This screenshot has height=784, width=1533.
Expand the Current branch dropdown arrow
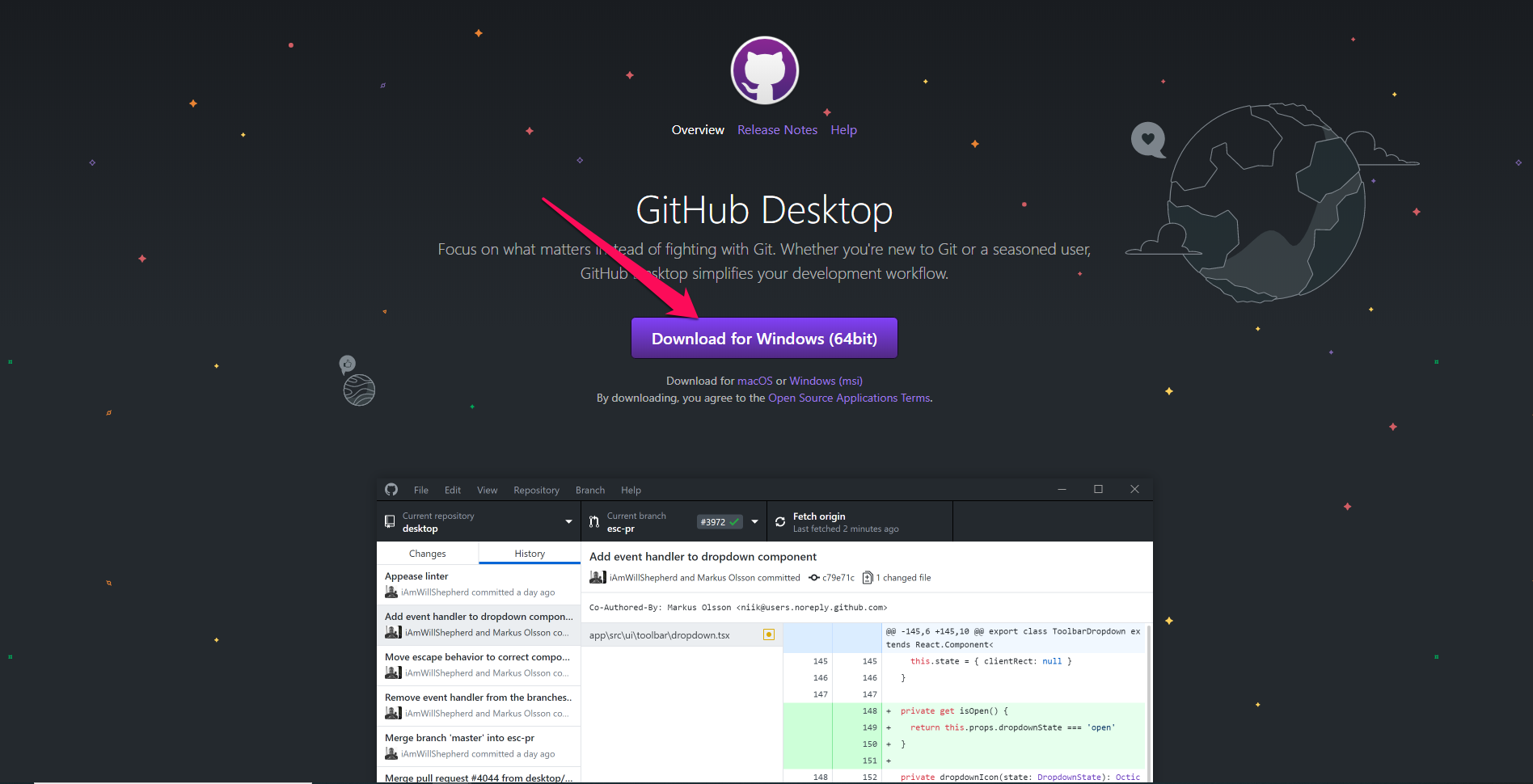point(754,522)
